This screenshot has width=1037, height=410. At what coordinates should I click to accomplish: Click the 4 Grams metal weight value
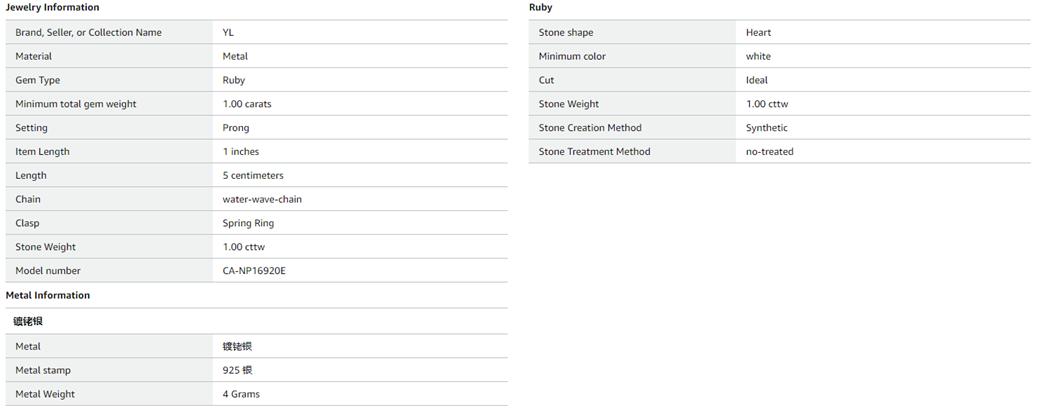tap(241, 394)
